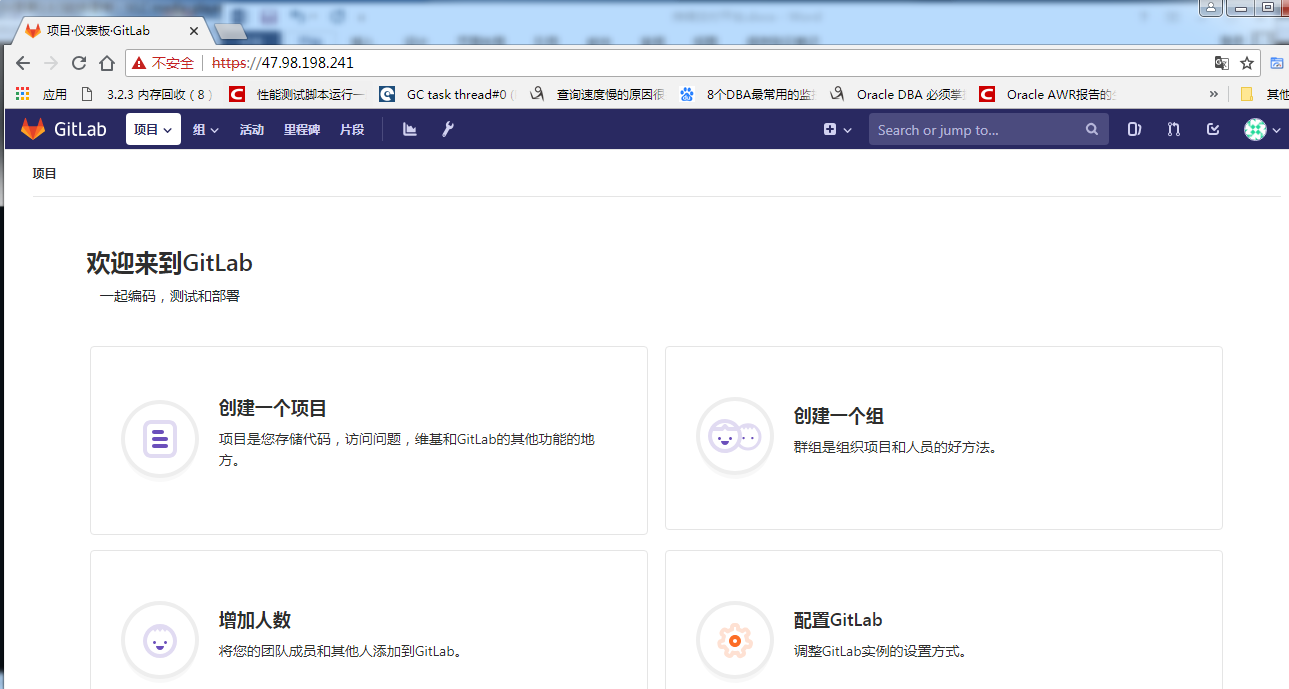
Task: Open the 增加人数 card
Action: (x=369, y=620)
